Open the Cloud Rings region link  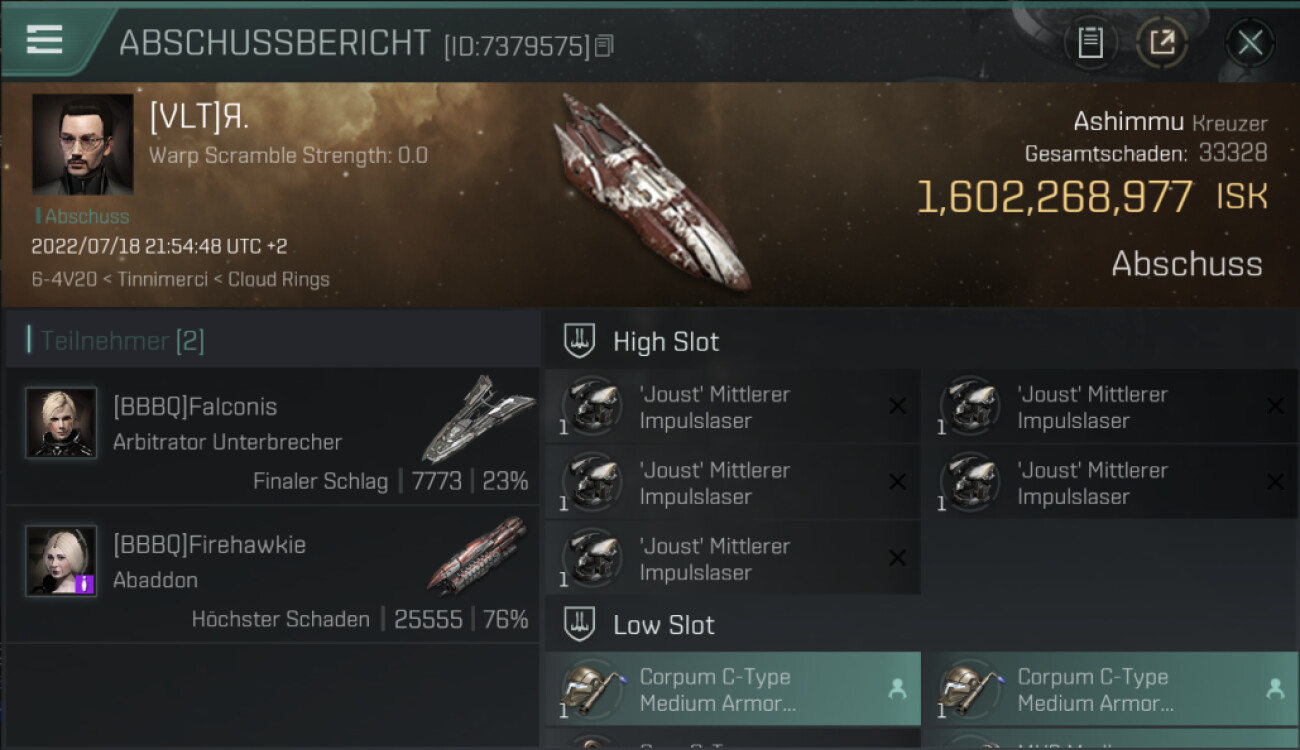tap(278, 279)
